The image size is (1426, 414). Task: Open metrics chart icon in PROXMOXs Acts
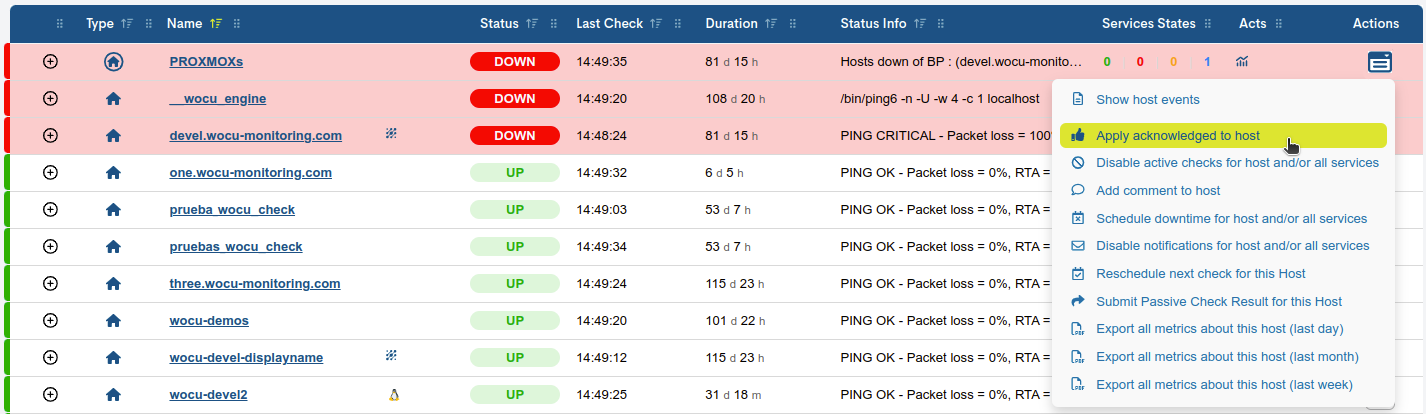1242,62
